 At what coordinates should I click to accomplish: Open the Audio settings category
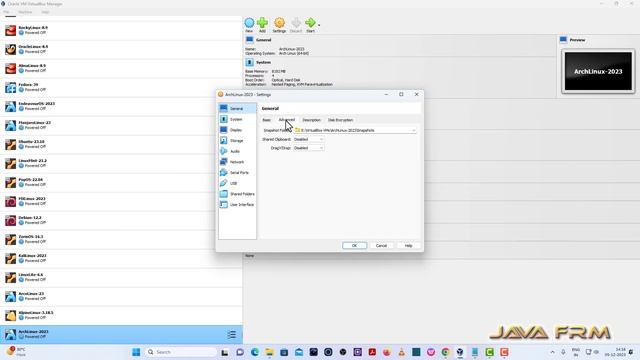(237, 151)
